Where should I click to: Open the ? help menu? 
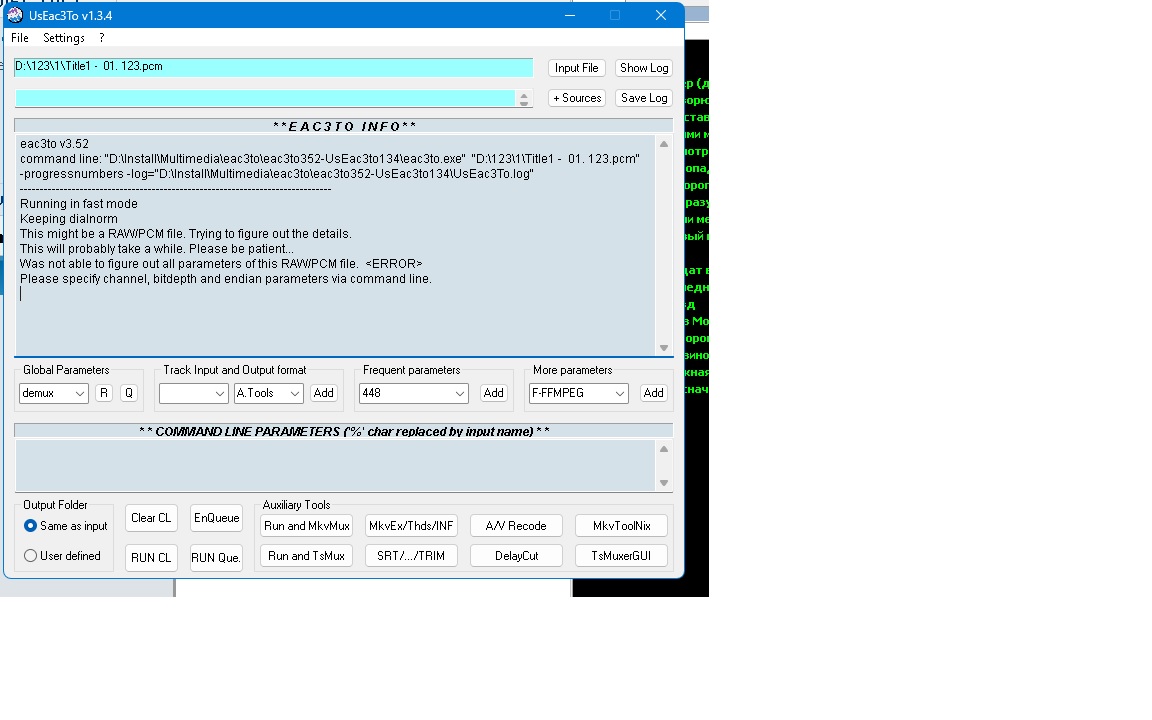101,38
